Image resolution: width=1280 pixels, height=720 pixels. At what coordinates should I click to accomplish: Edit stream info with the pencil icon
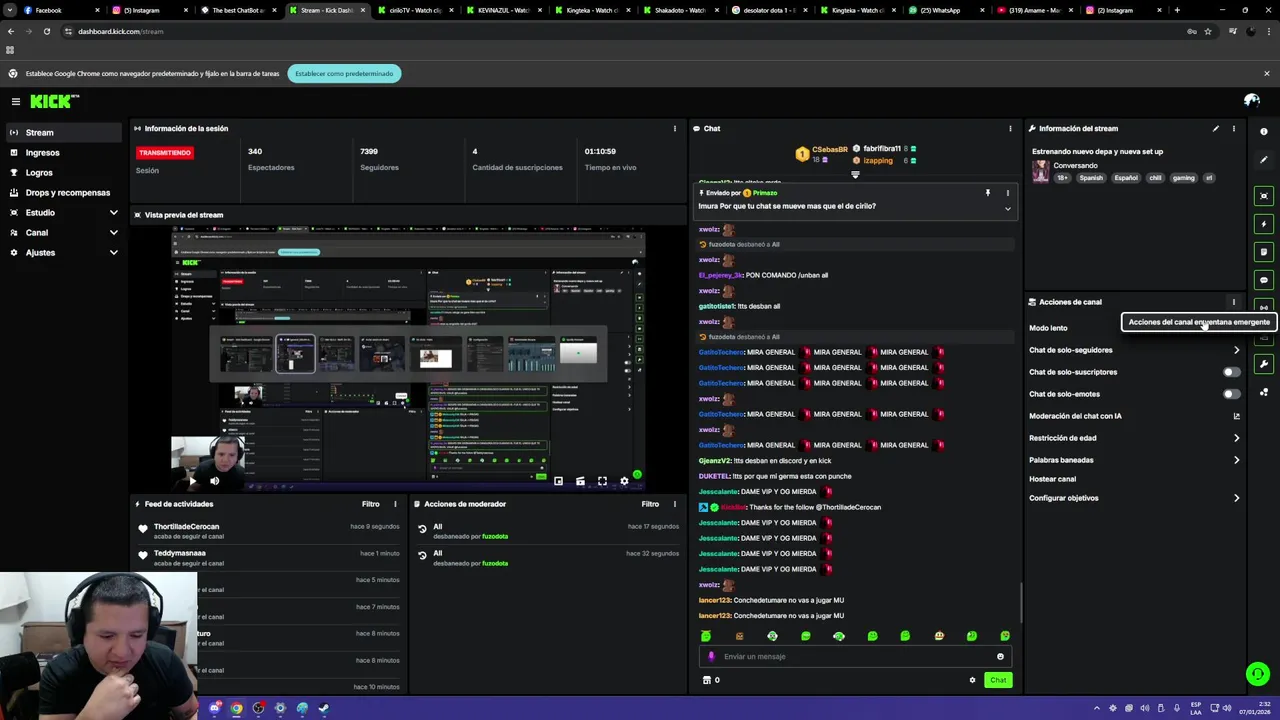coord(1216,129)
